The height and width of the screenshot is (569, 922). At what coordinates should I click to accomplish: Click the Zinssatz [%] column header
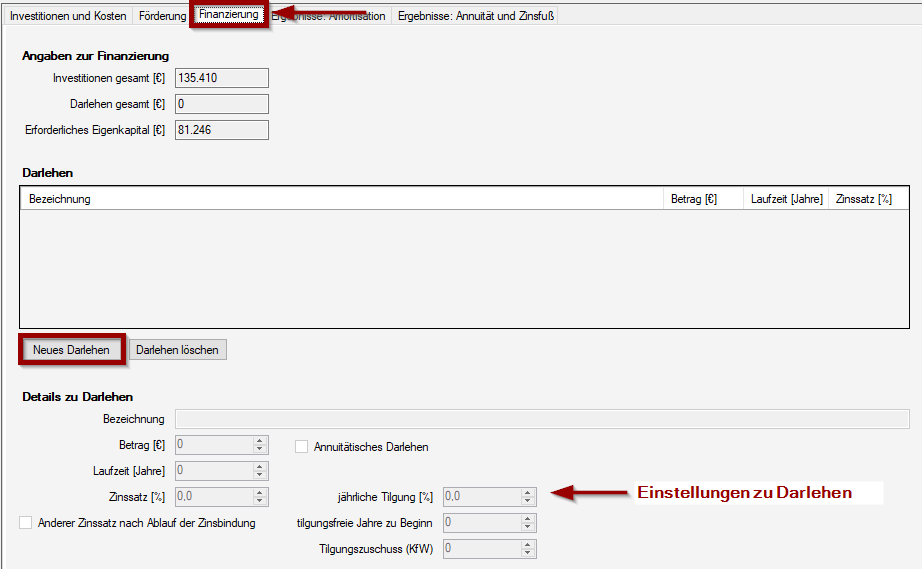(868, 199)
